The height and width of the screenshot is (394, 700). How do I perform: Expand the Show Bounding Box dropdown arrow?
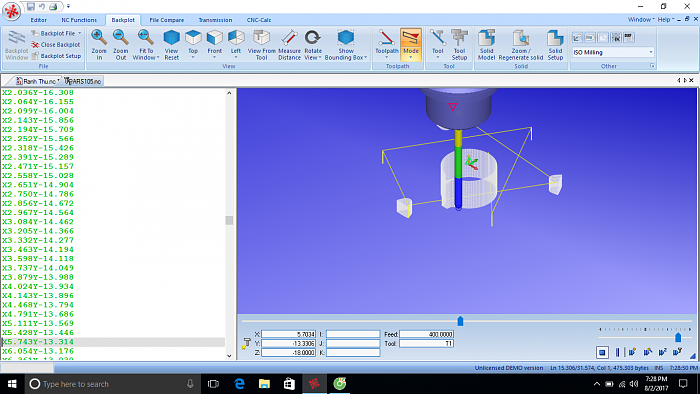coord(366,58)
